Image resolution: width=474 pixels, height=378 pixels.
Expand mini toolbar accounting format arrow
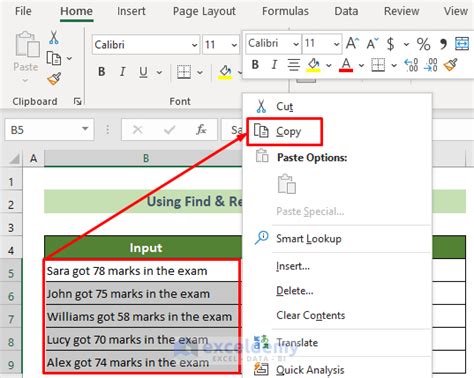[406, 44]
